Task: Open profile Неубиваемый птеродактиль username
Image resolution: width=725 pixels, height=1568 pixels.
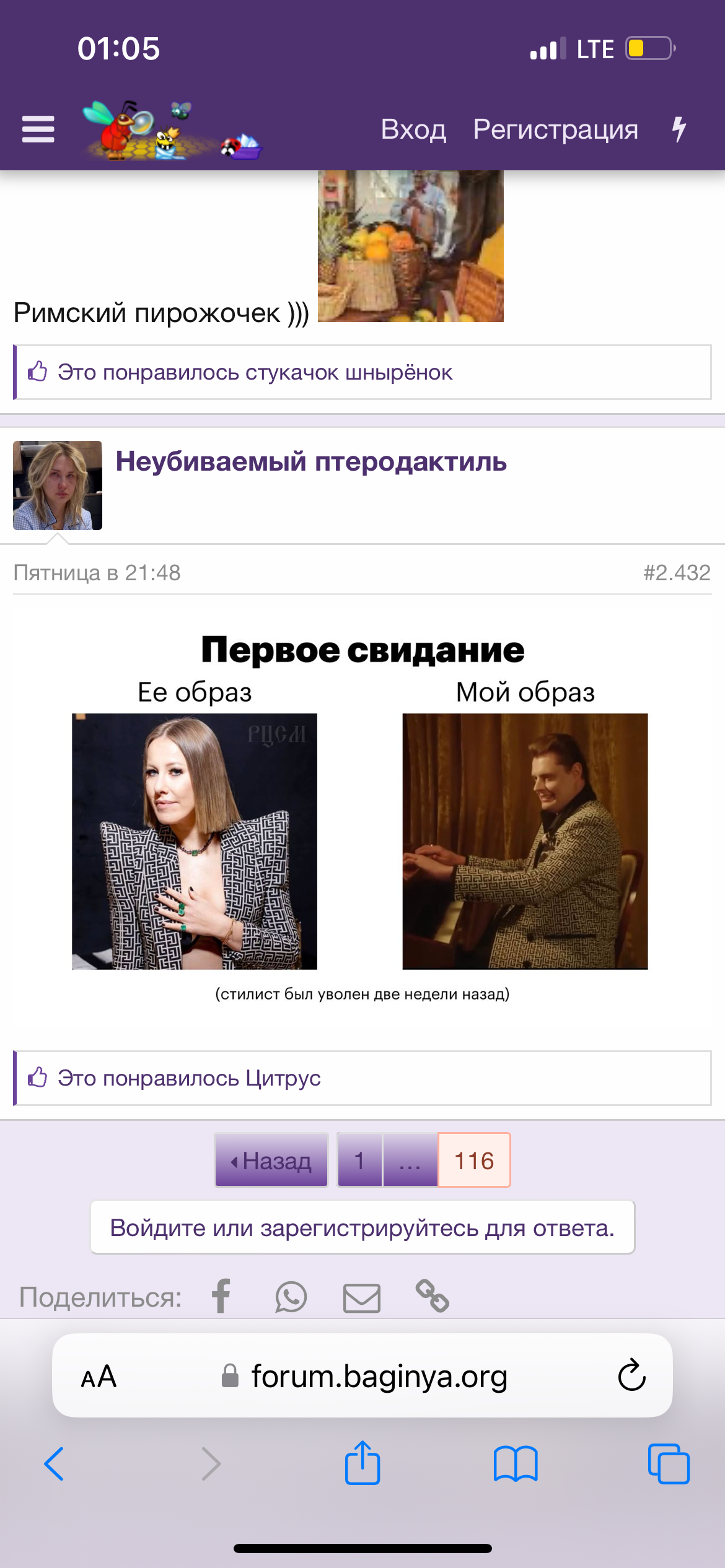Action: tap(311, 462)
